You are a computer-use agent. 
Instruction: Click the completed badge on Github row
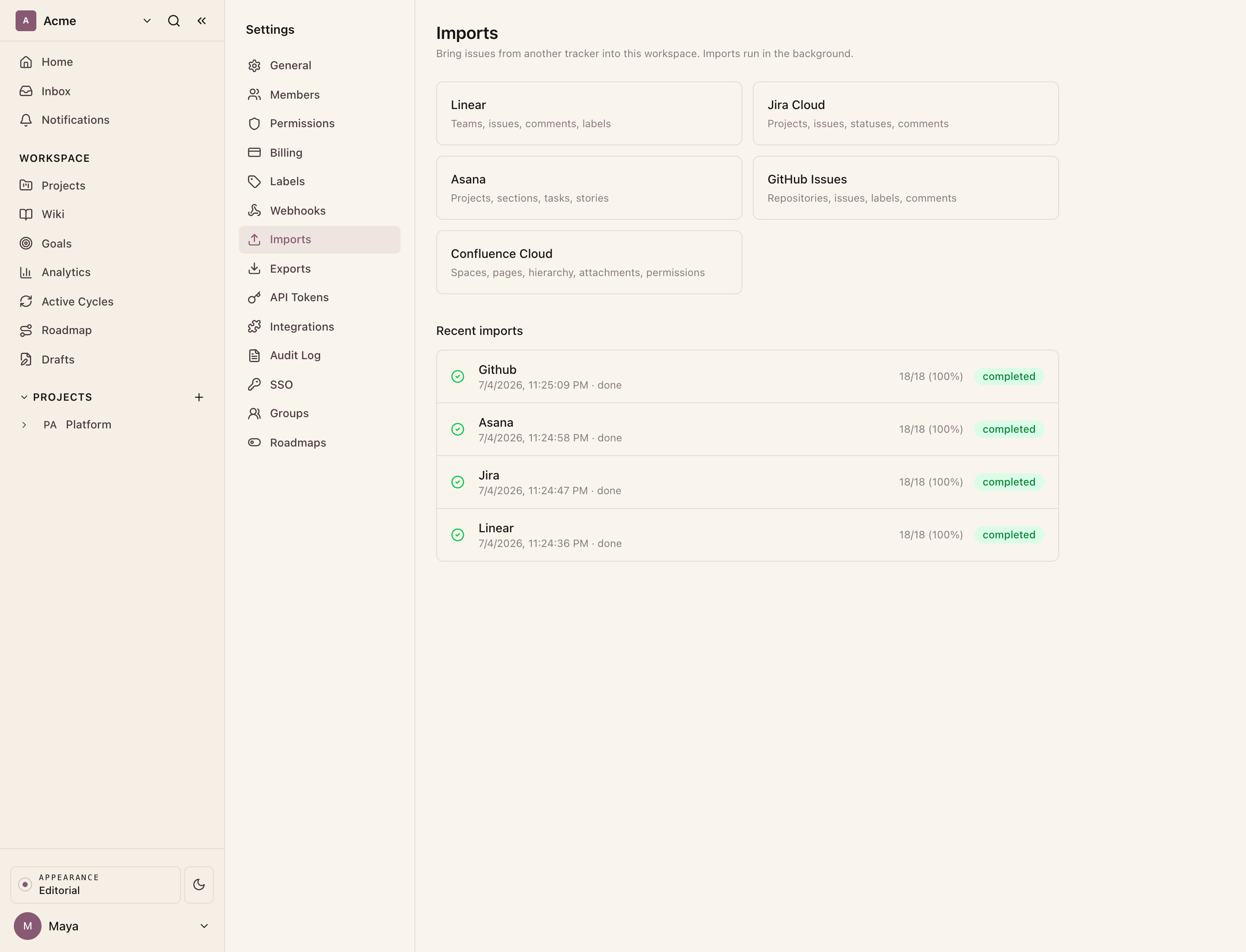pos(1008,377)
